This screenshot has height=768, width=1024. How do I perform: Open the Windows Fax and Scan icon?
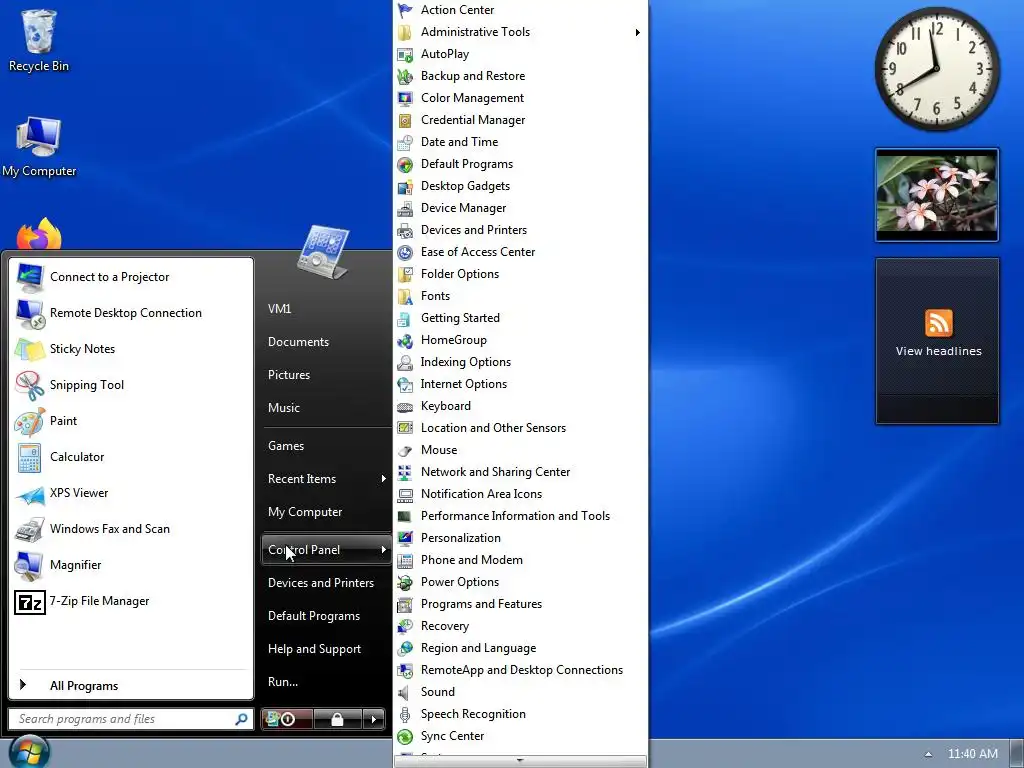(29, 530)
